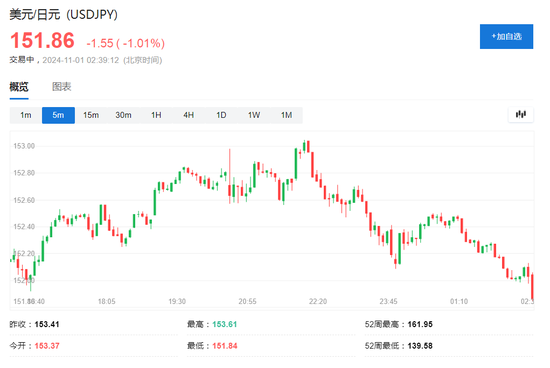This screenshot has height=368, width=550.
Task: Click the 23:45 time axis label
Action: [389, 301]
